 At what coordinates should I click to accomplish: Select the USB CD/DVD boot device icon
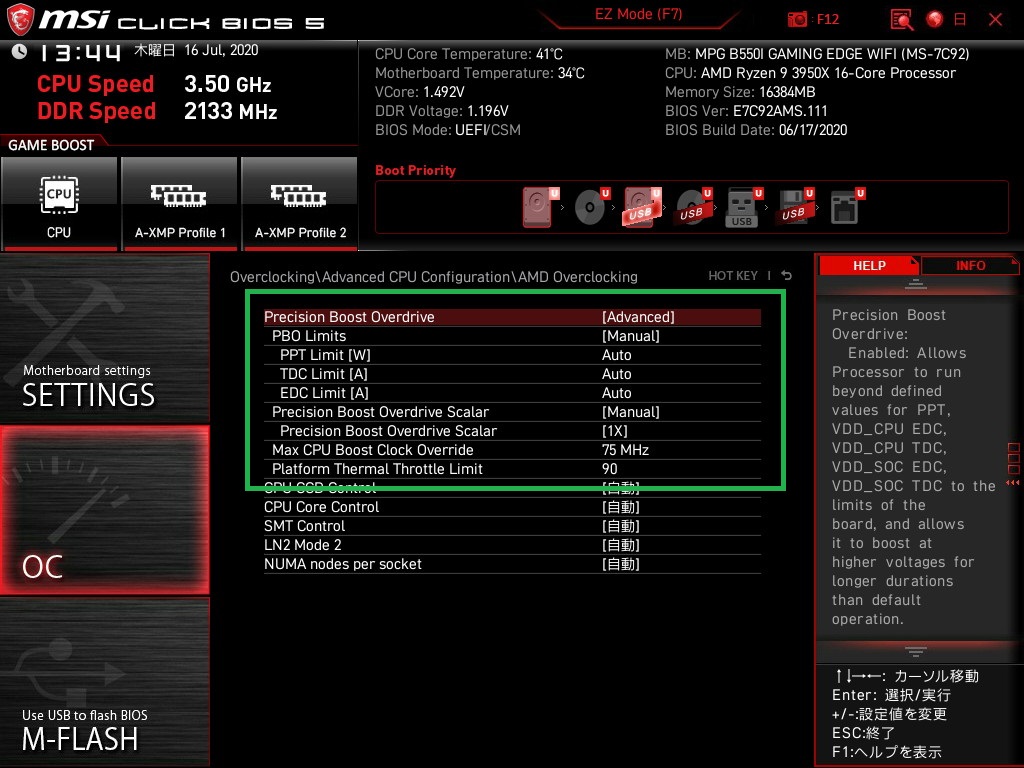pos(694,207)
